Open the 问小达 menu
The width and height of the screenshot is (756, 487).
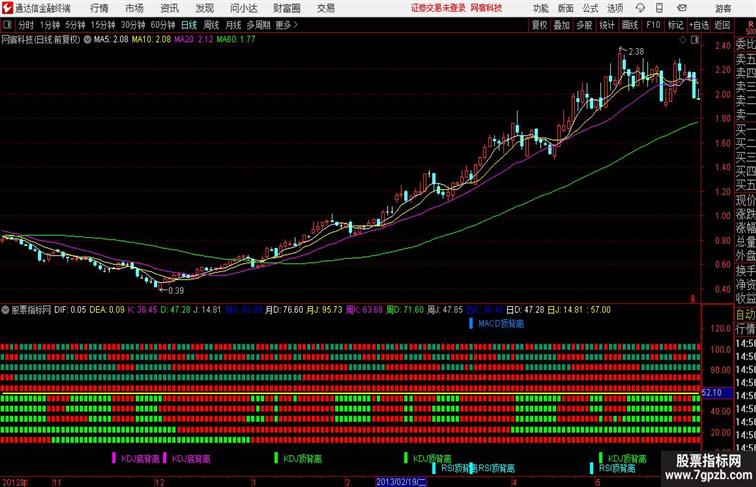pyautogui.click(x=244, y=8)
